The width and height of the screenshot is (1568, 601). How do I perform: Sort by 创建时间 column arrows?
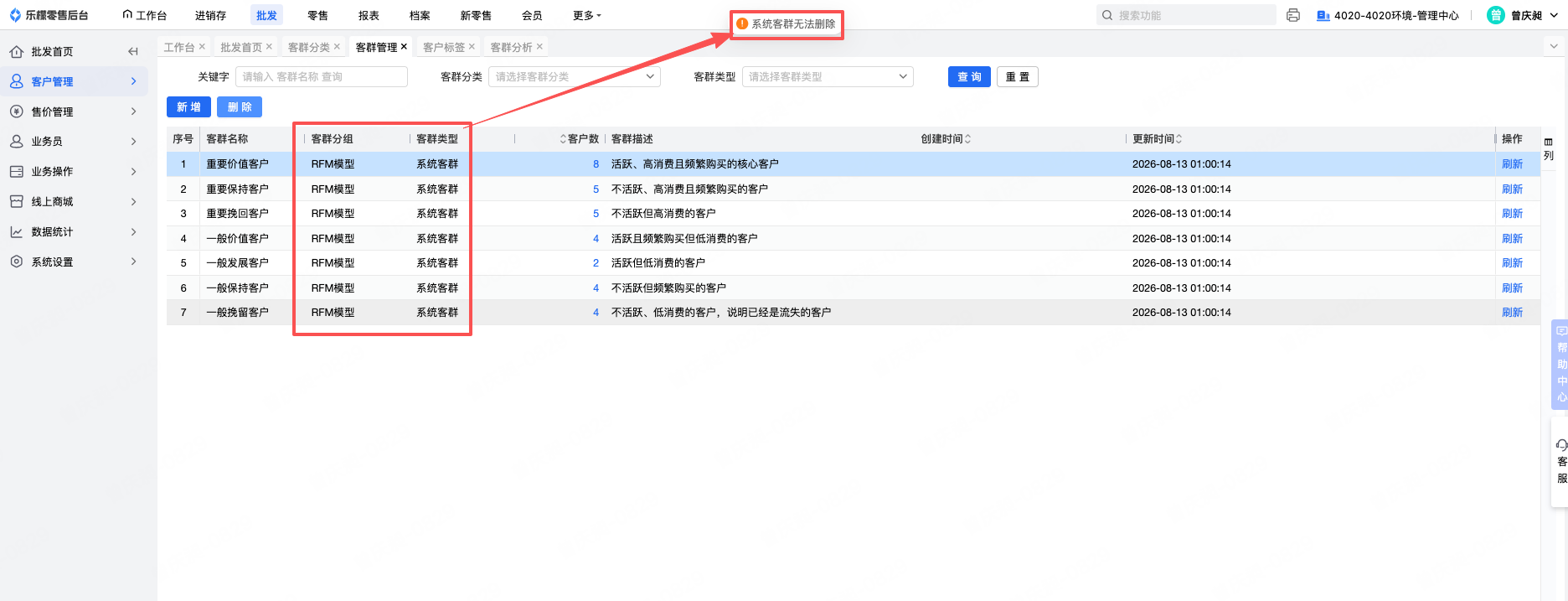pyautogui.click(x=967, y=139)
